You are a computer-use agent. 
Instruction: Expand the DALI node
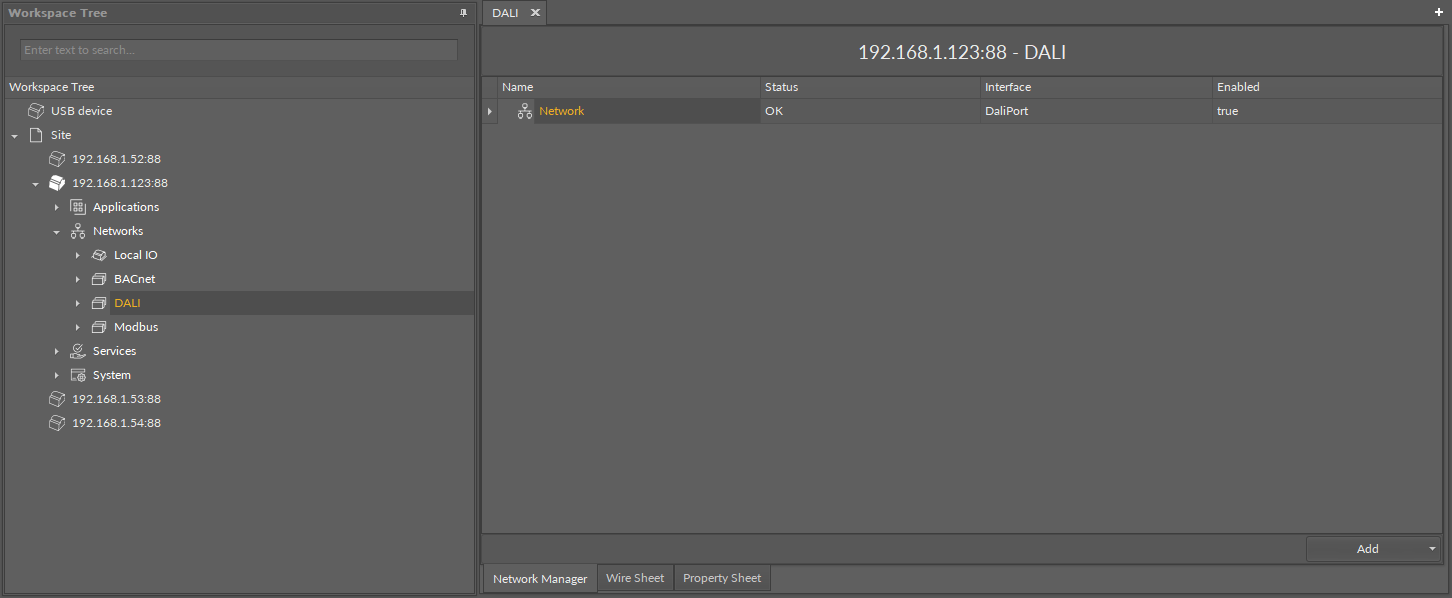point(78,303)
